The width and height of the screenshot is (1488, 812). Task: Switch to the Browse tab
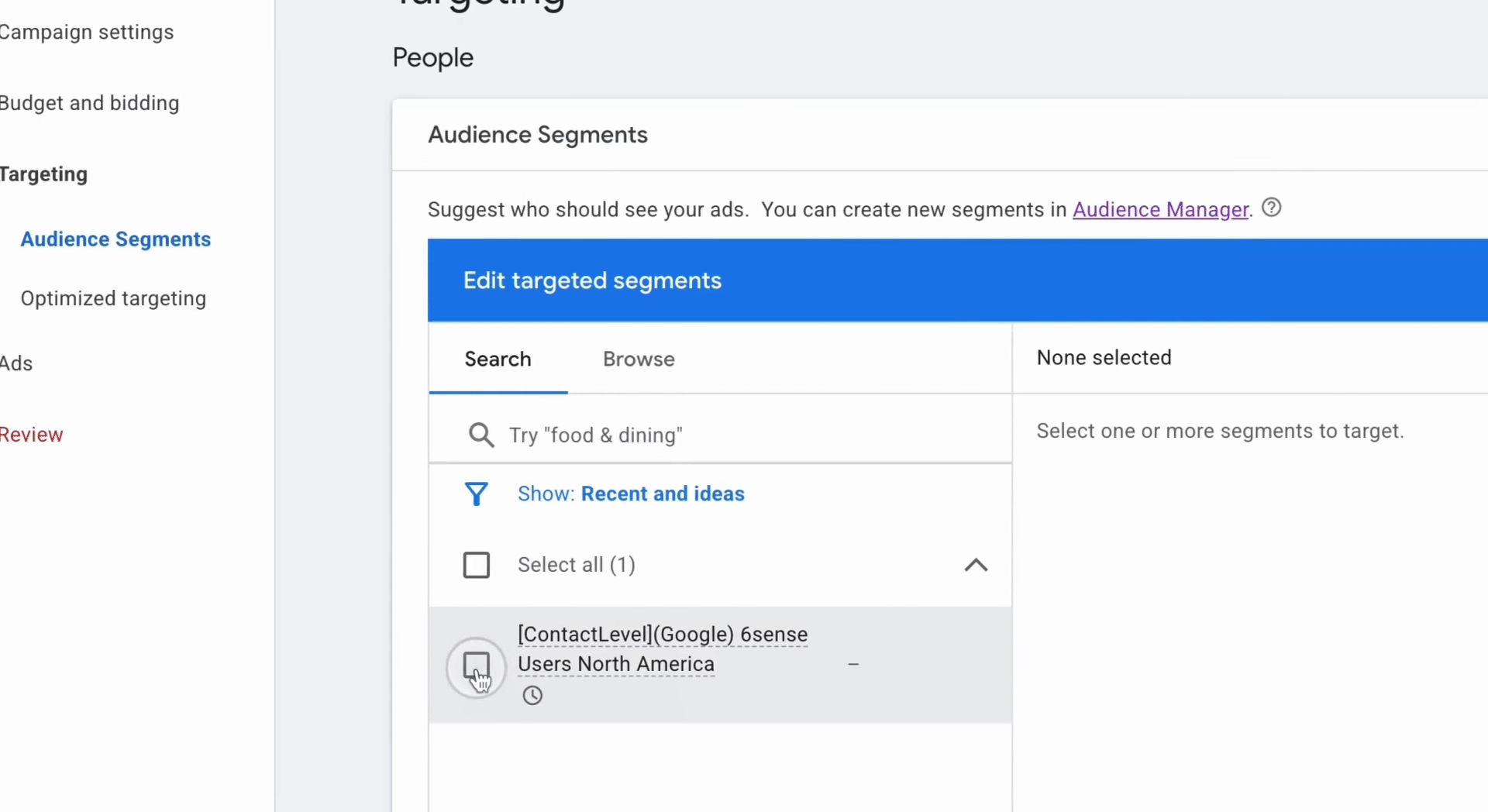tap(639, 359)
